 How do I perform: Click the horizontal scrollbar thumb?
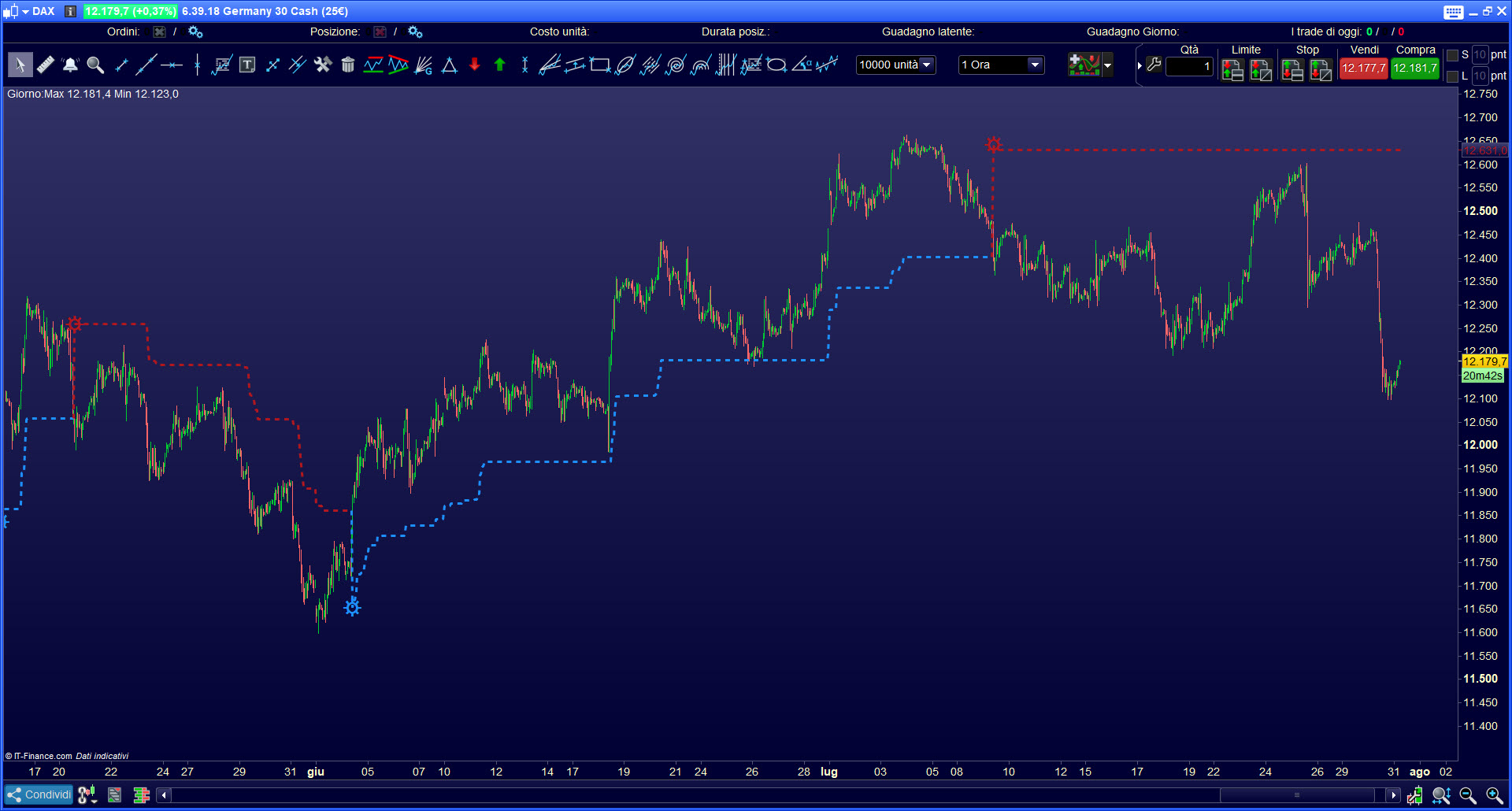1297,795
